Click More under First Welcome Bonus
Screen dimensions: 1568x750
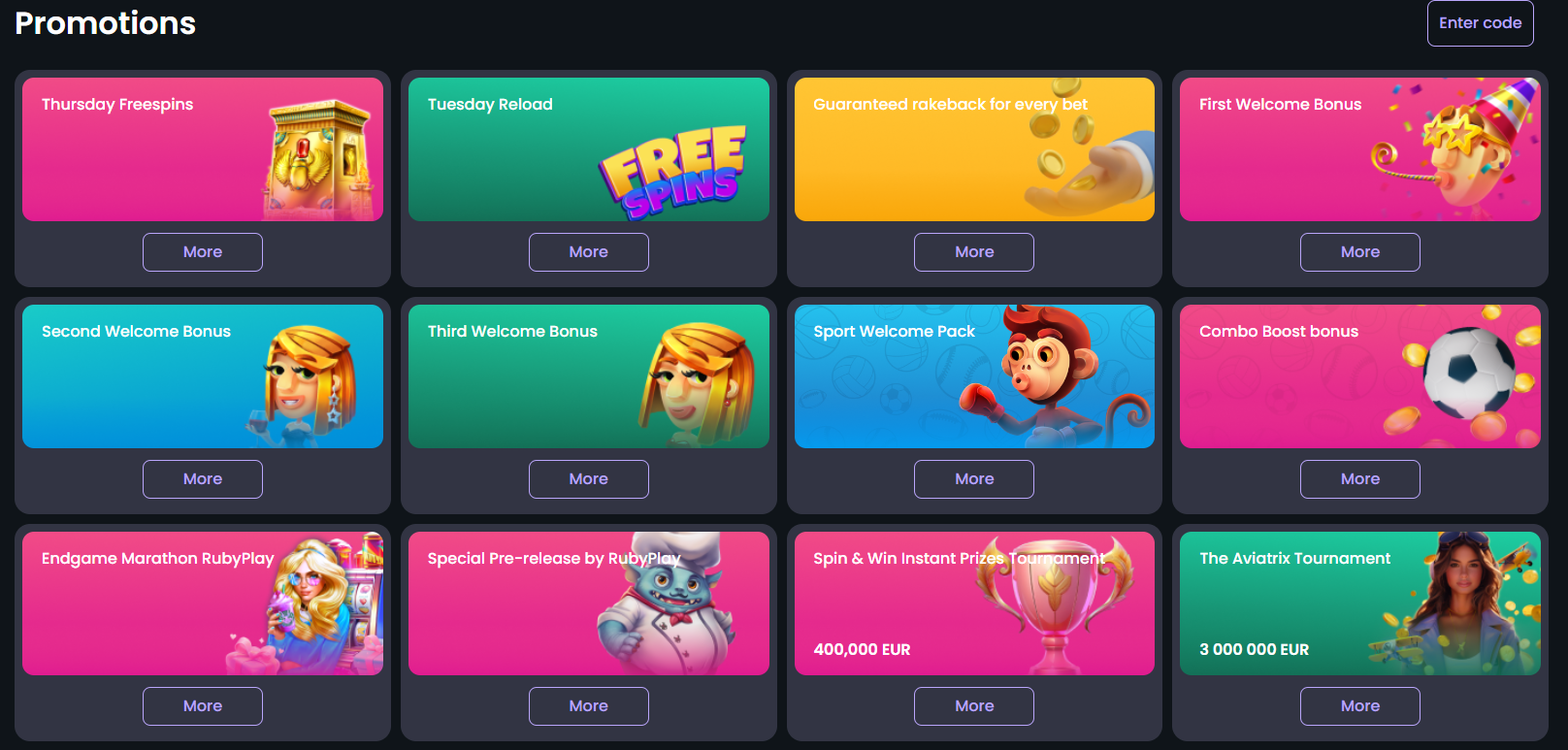click(1360, 252)
